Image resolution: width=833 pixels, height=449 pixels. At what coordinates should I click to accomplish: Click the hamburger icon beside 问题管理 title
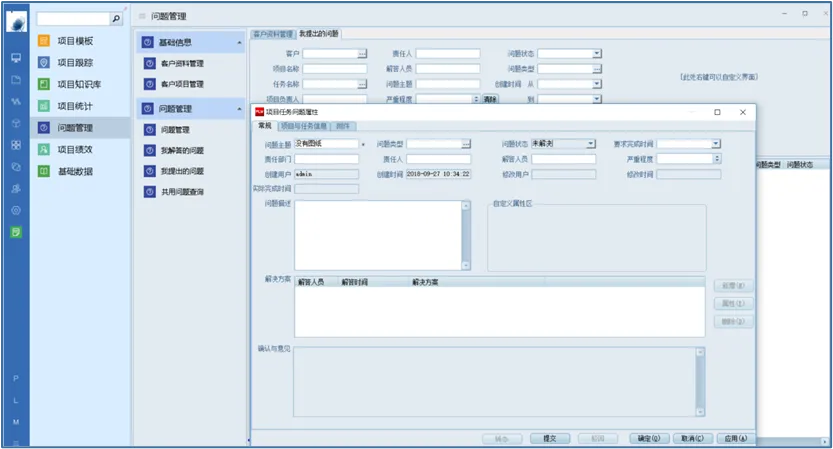click(x=142, y=16)
